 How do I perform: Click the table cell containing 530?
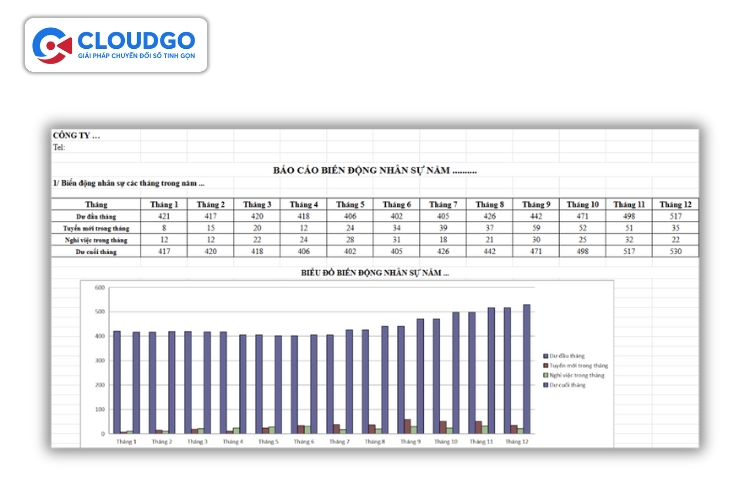click(x=676, y=252)
